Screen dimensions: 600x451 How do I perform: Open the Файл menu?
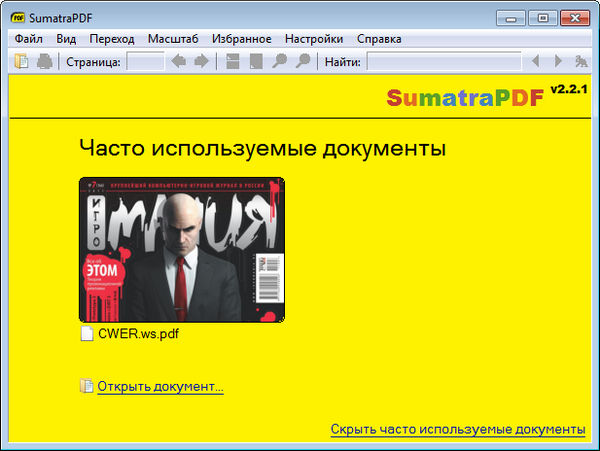28,39
